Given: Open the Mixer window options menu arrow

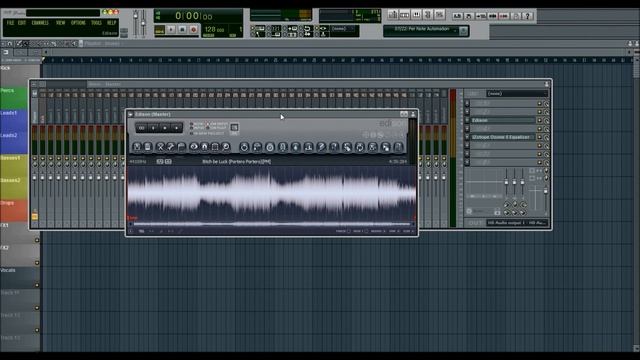Looking at the screenshot, I should pyautogui.click(x=34, y=84).
